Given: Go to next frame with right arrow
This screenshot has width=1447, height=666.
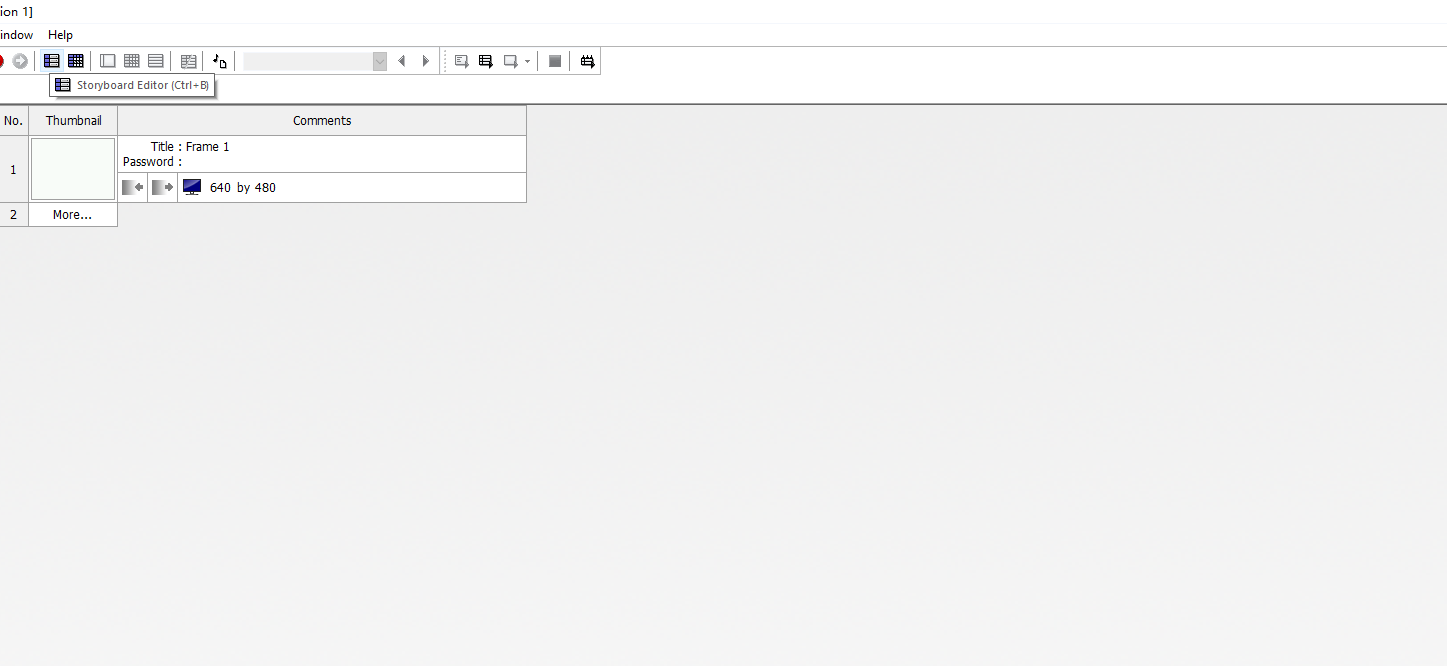Looking at the screenshot, I should 426,61.
